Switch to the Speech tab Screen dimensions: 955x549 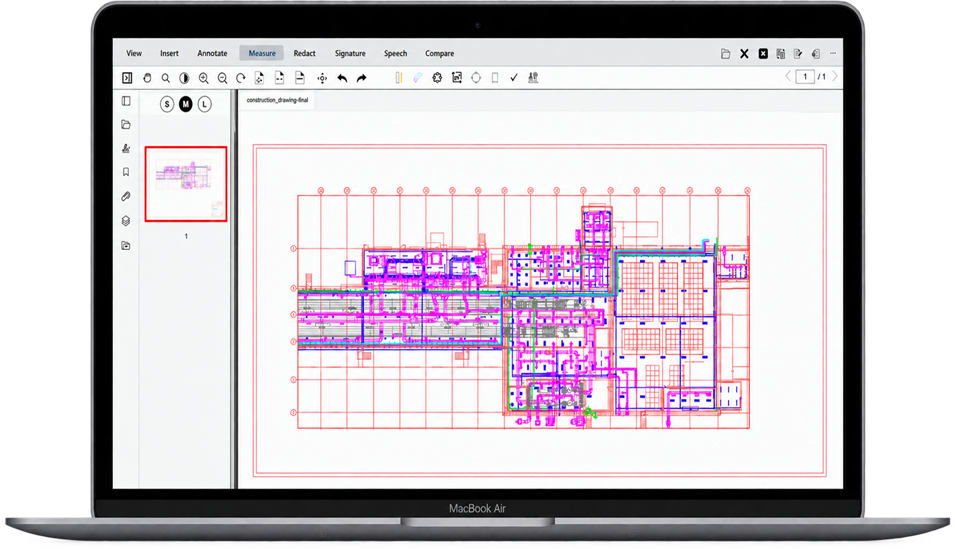395,54
